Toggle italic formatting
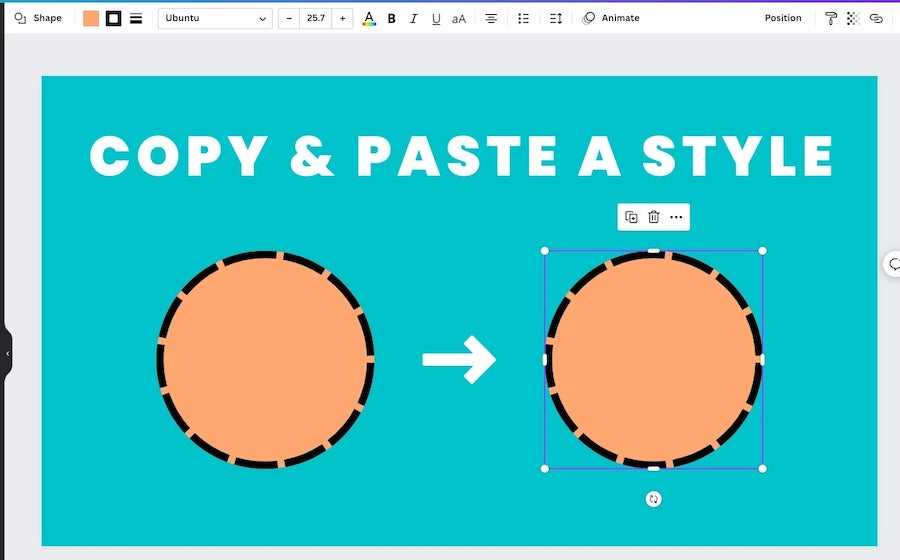Screen dimensions: 900x560 point(413,18)
